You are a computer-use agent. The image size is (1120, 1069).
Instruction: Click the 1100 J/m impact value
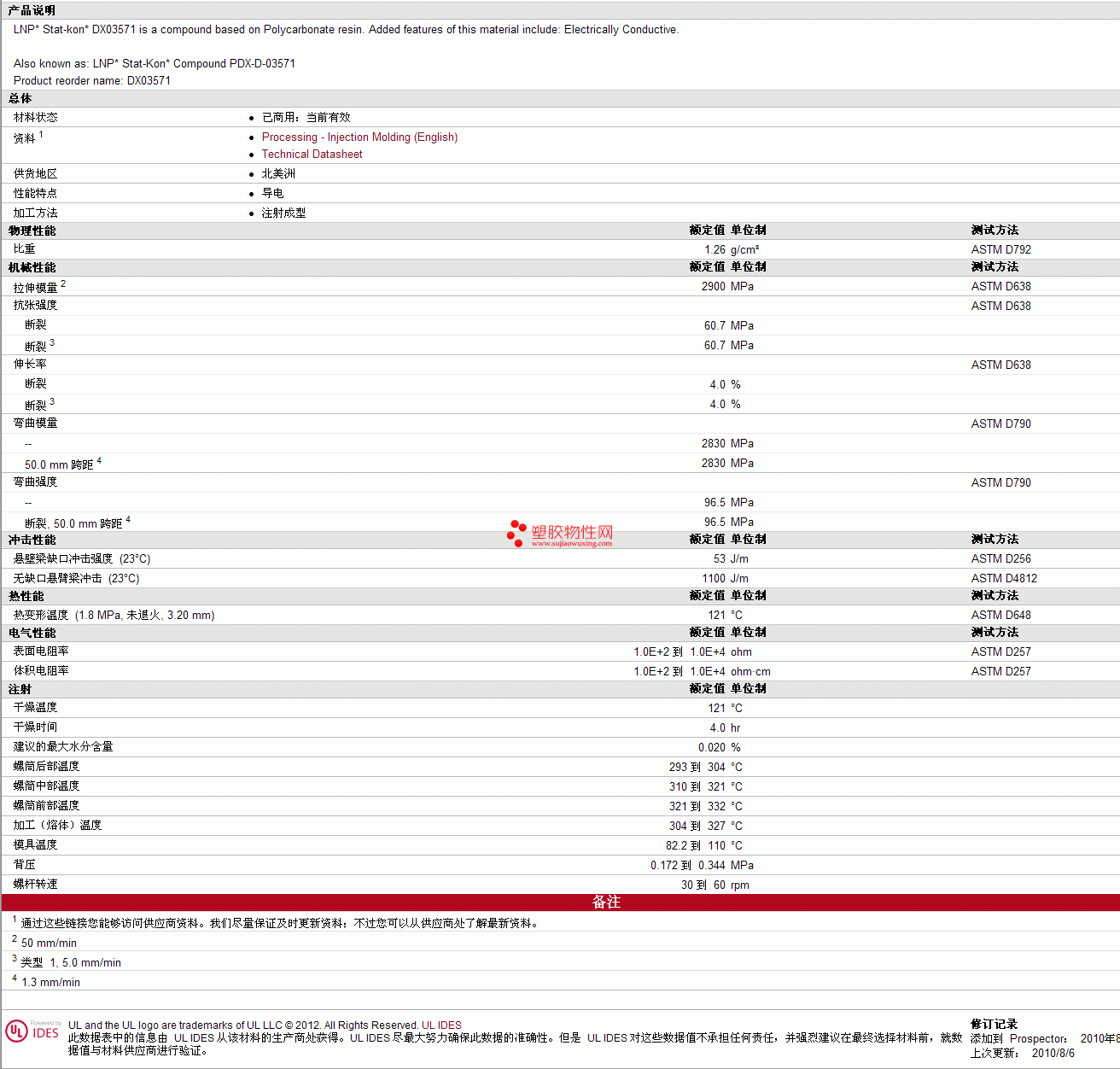pyautogui.click(x=725, y=579)
